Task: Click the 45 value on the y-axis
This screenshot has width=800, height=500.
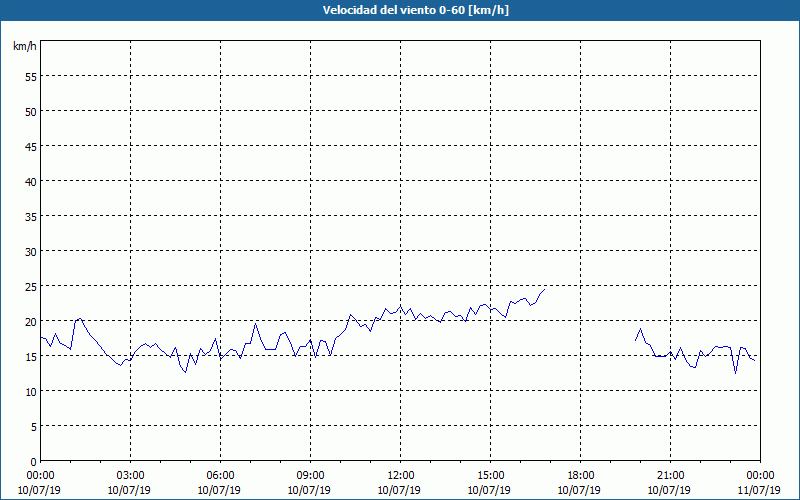Action: click(x=31, y=146)
